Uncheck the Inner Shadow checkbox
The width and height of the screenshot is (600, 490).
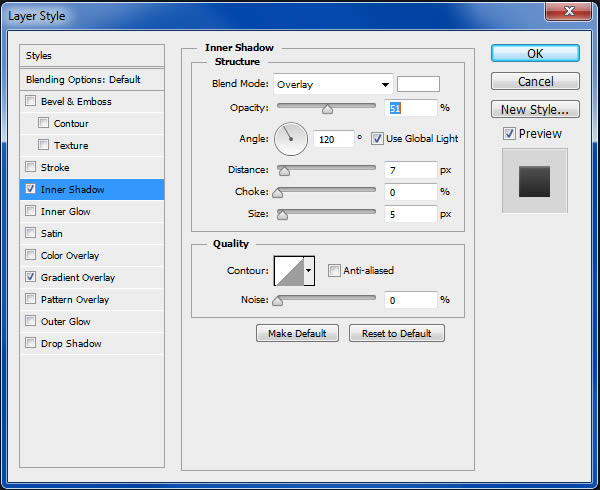[x=31, y=189]
